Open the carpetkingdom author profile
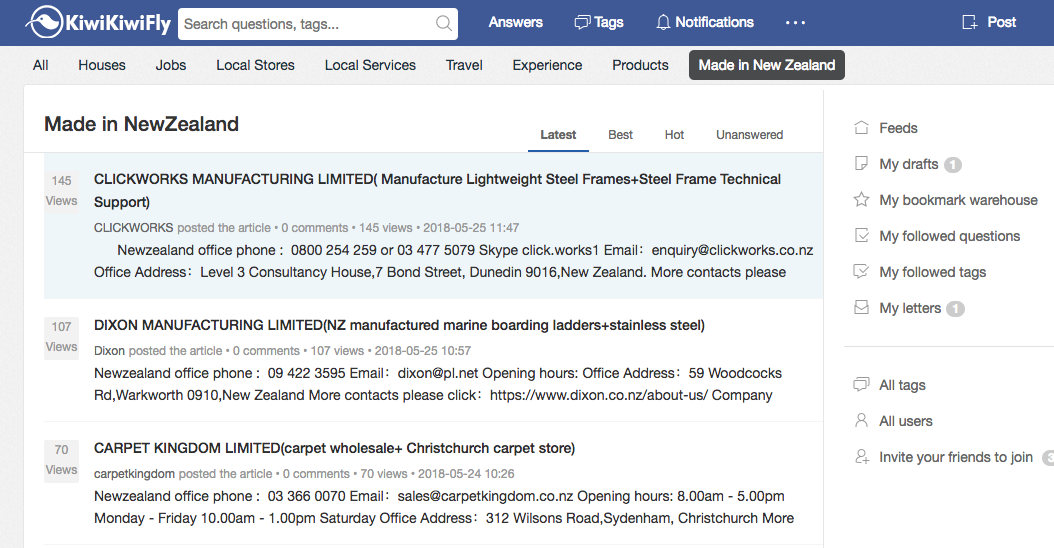 pyautogui.click(x=134, y=473)
